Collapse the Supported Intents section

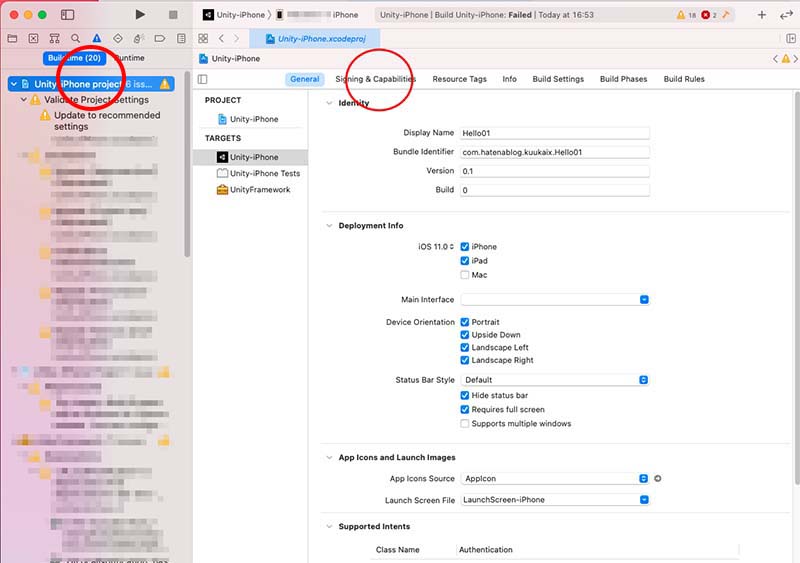[x=329, y=526]
